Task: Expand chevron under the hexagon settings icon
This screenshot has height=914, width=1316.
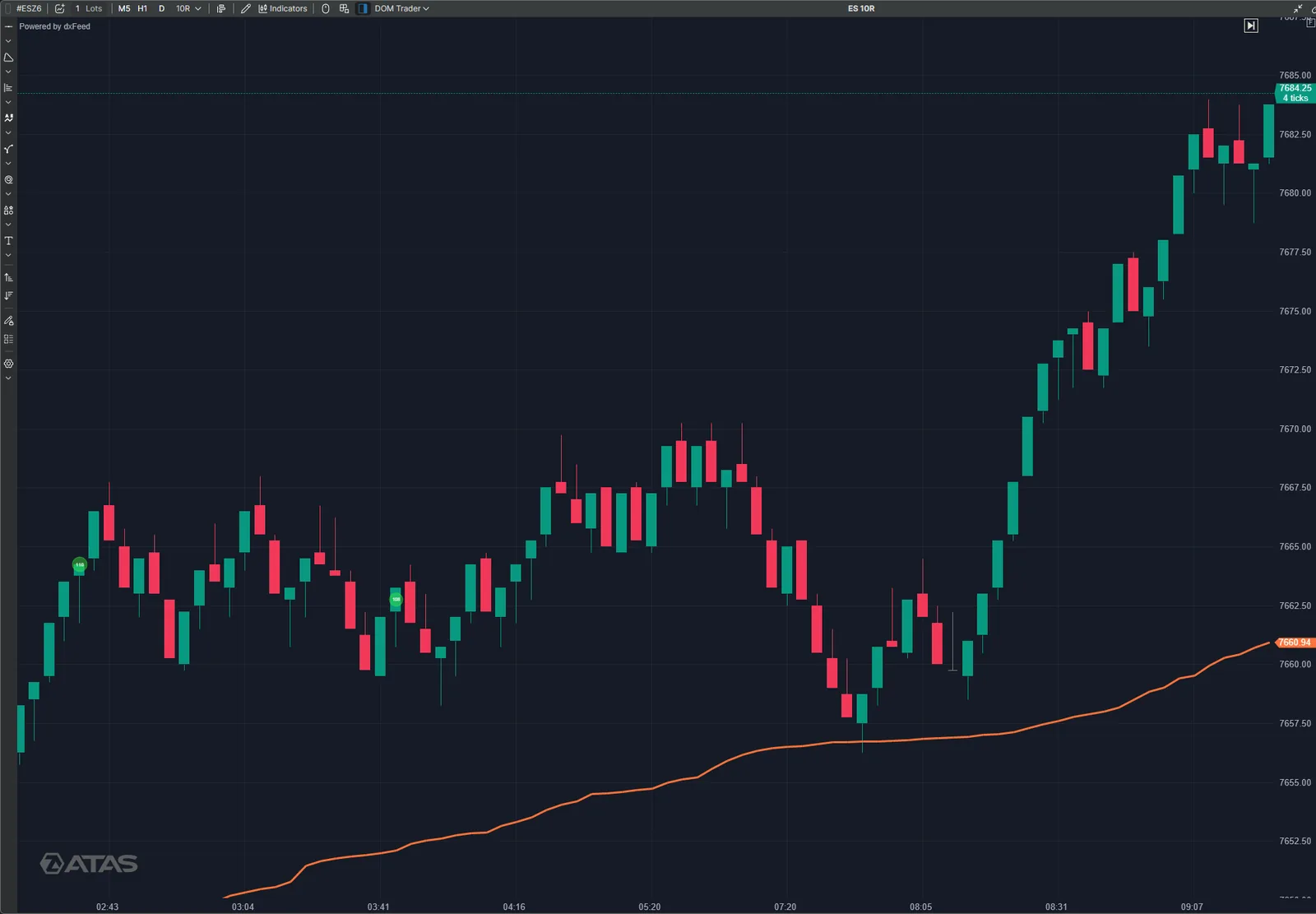Action: coord(8,378)
